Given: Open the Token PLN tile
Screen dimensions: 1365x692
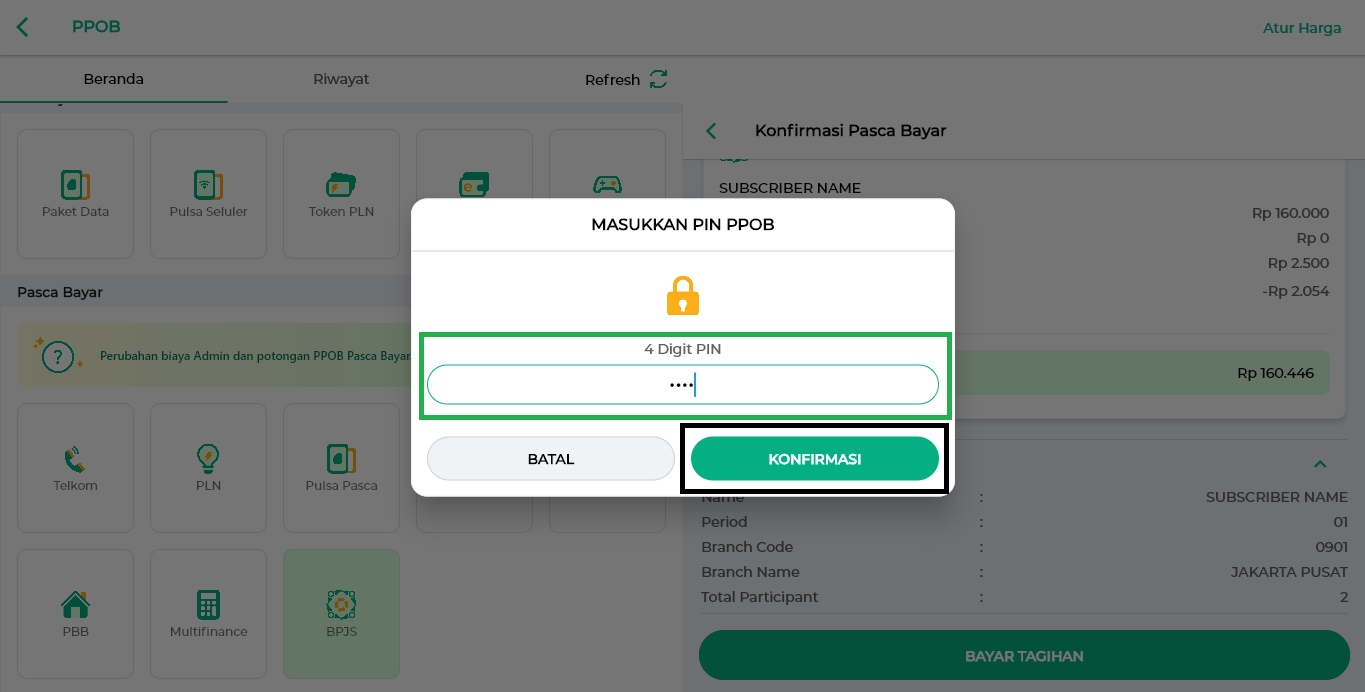Looking at the screenshot, I should (341, 193).
